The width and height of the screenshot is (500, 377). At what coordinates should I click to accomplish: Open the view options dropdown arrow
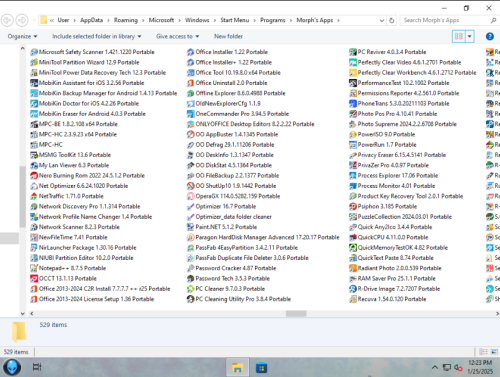click(470, 36)
